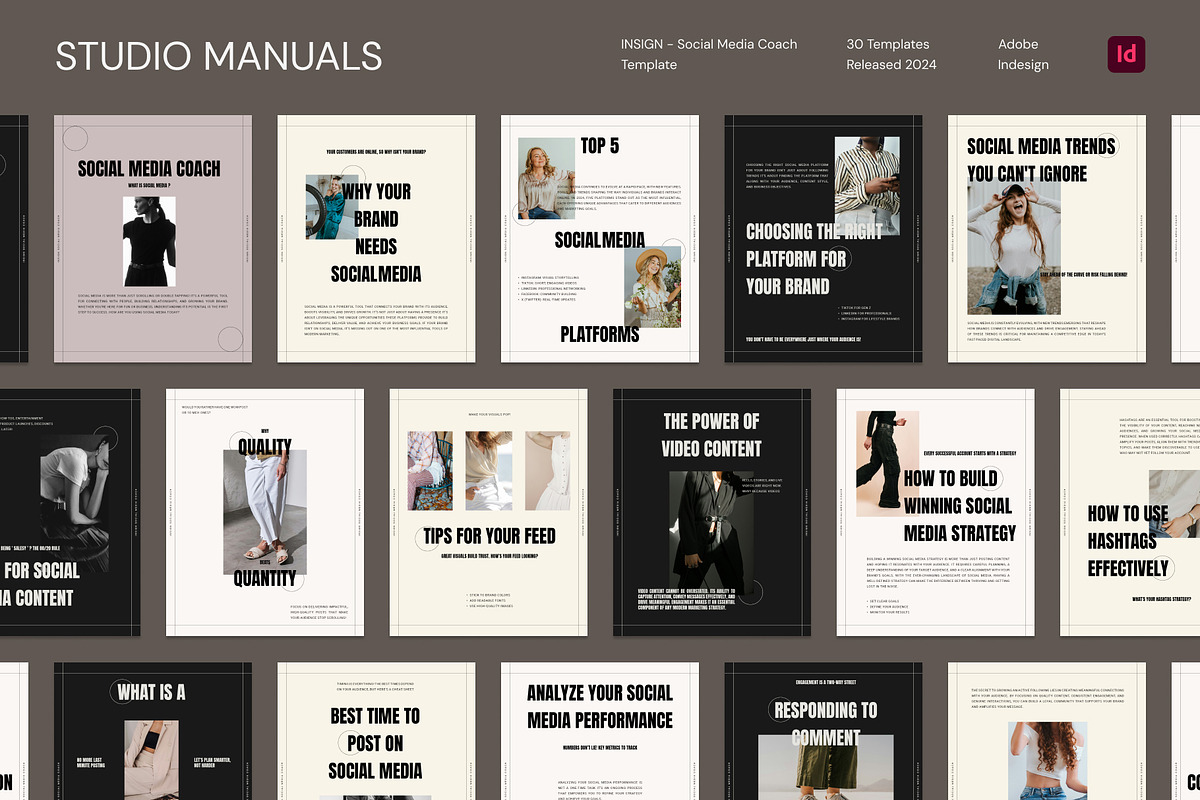1200x800 pixels.
Task: Click 'ANALYZE YOUR SOCIAL MEDIA PERFORMANCE' heading
Action: tap(600, 706)
